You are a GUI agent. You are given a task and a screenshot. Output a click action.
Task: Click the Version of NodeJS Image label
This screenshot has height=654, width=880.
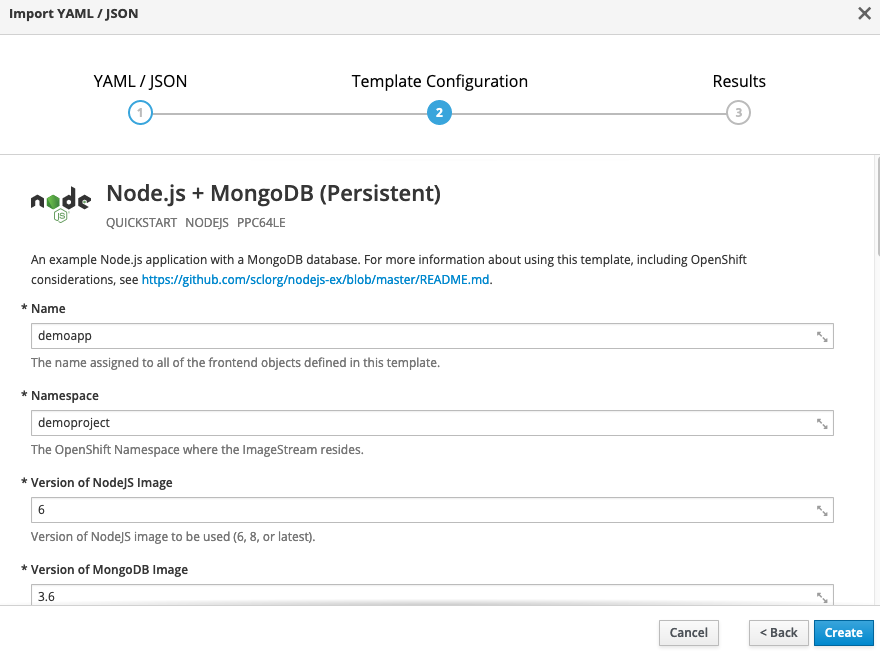[102, 483]
